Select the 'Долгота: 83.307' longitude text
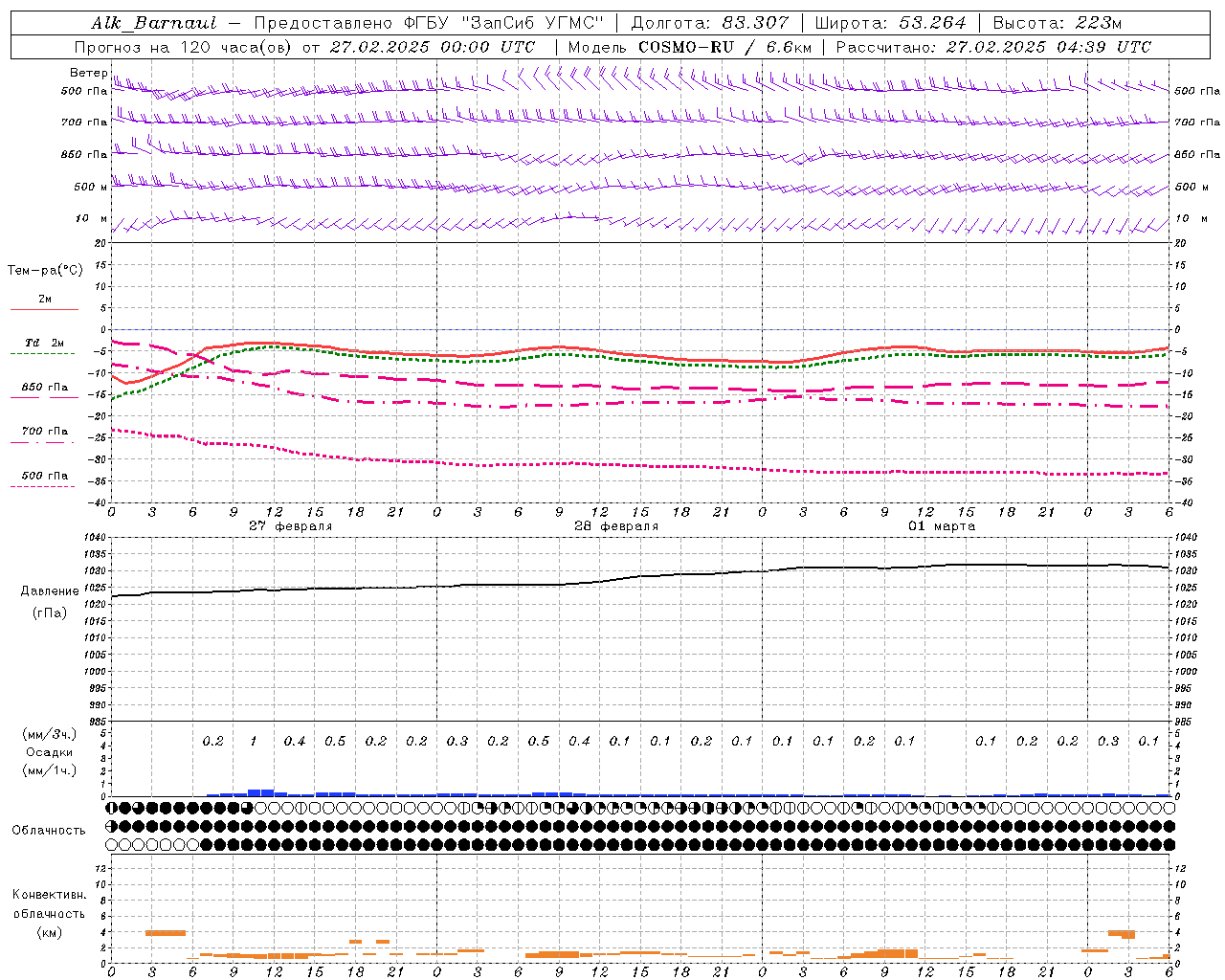The image size is (1225, 980). pos(710,23)
